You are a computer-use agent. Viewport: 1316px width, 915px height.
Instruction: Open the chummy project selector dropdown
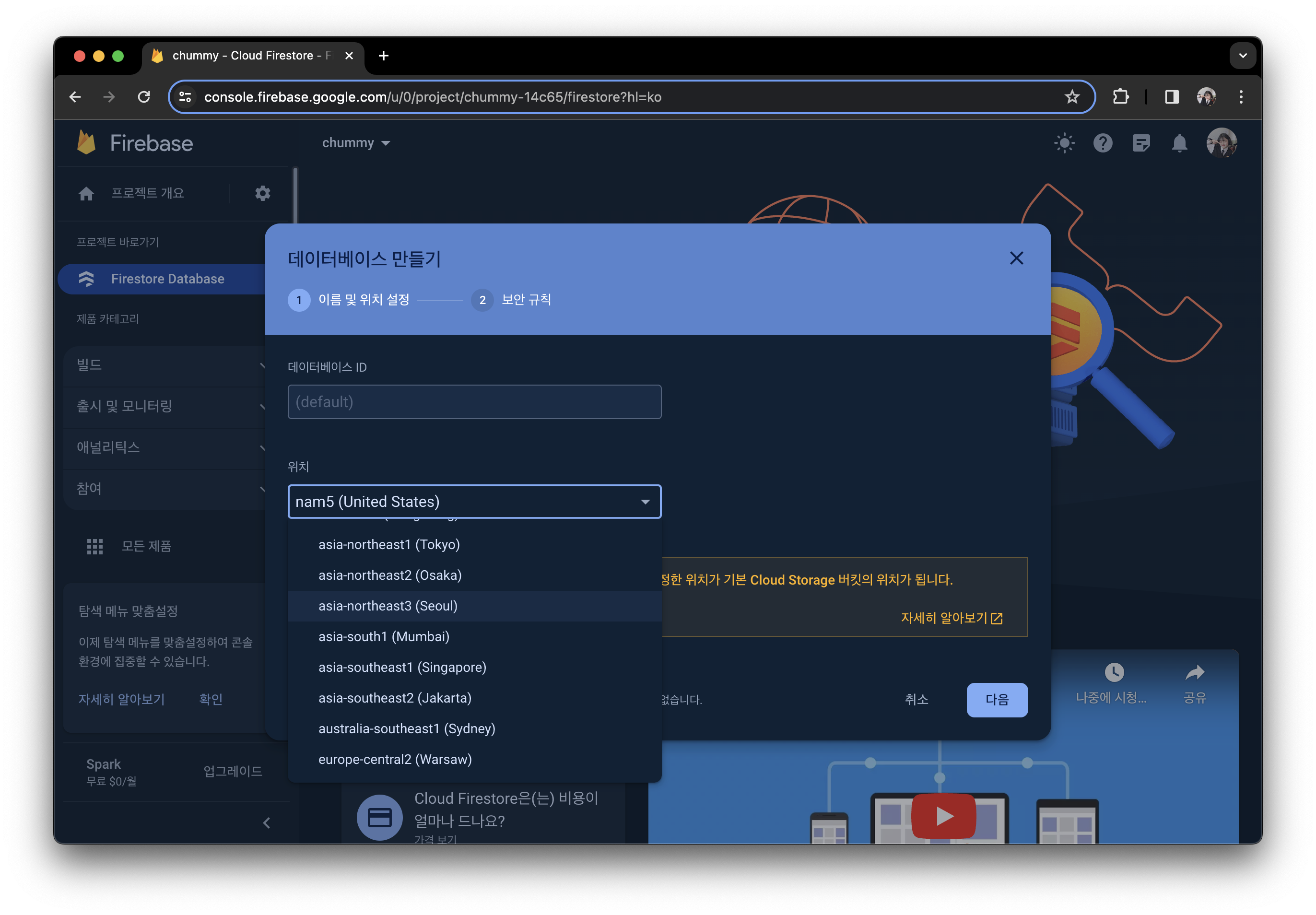point(355,143)
